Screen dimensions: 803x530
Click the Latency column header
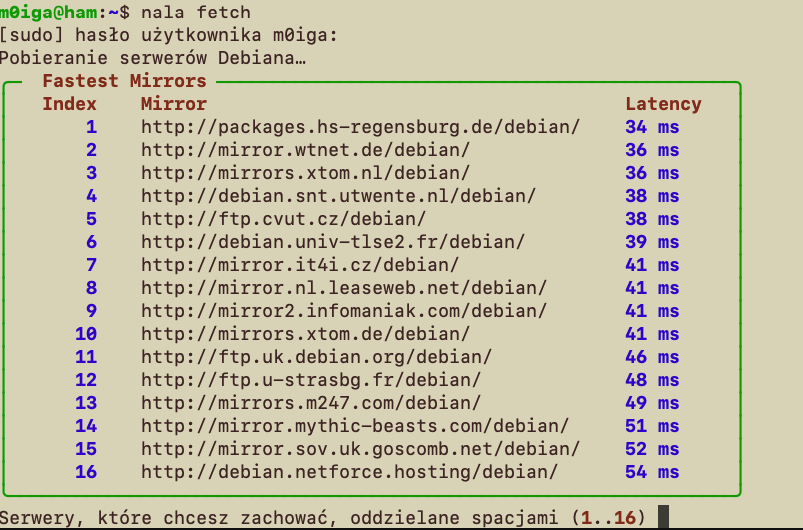tap(663, 104)
